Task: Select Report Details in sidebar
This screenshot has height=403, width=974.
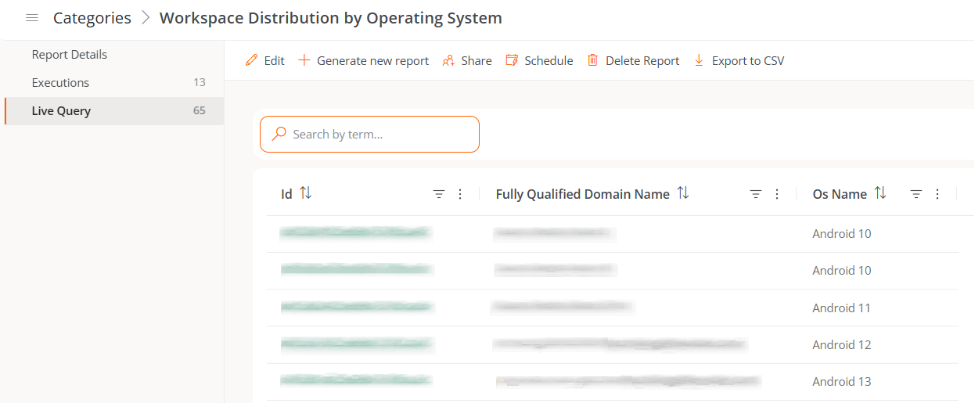Action: [x=69, y=55]
